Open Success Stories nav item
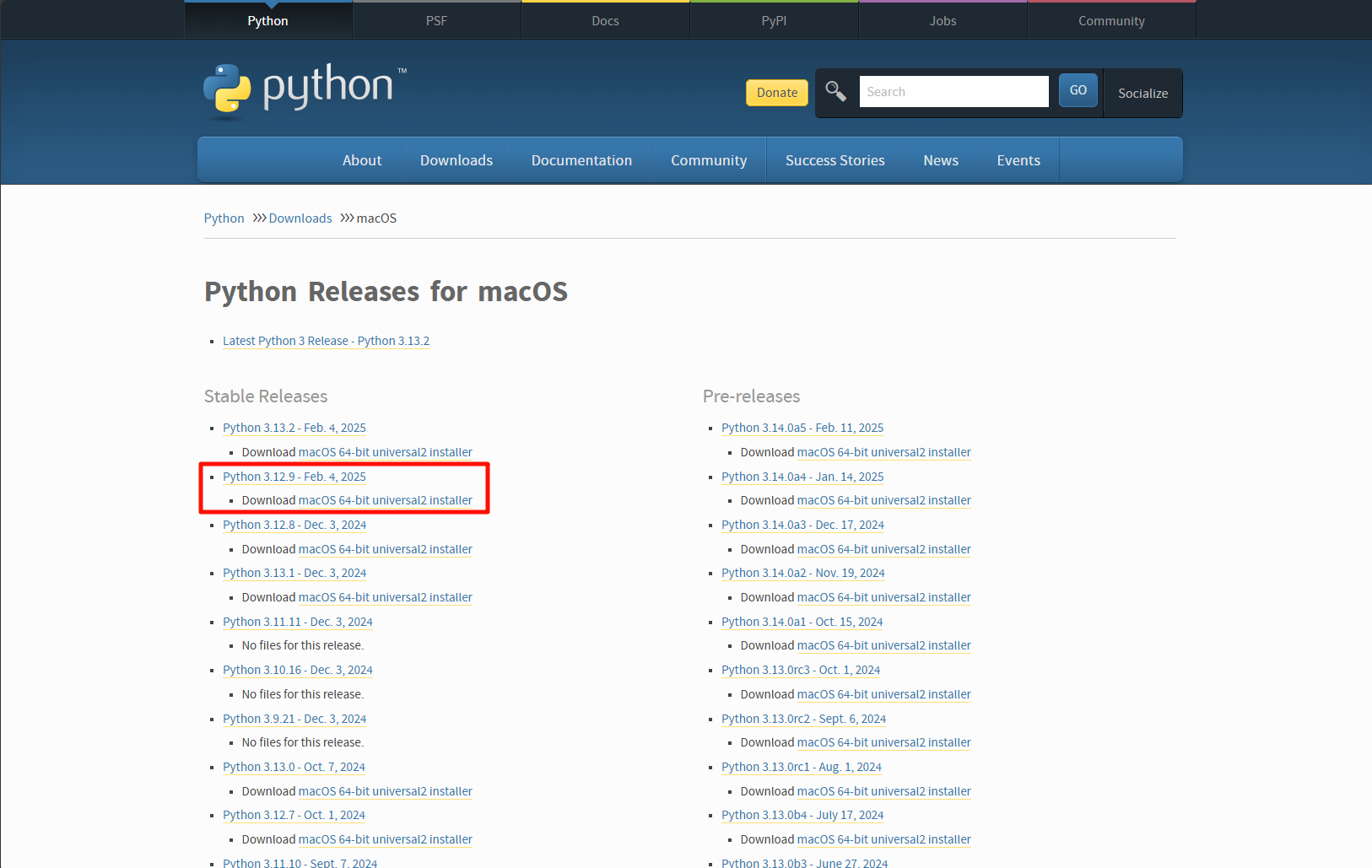The height and width of the screenshot is (868, 1372). click(835, 160)
